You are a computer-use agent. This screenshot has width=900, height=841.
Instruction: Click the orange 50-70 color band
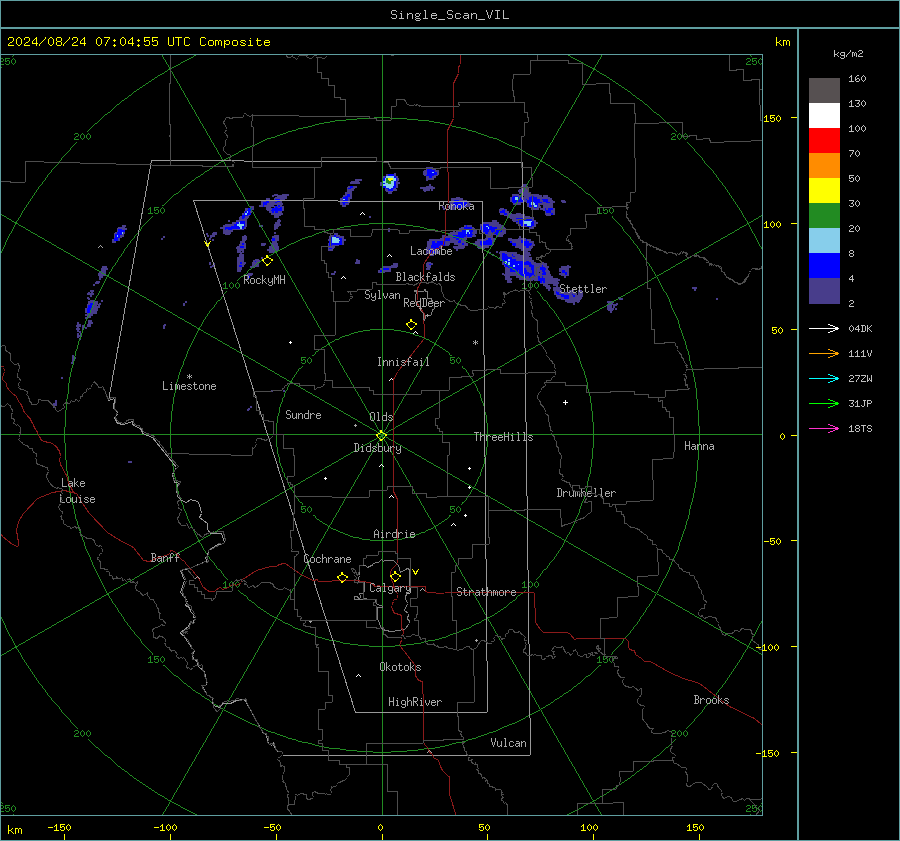pyautogui.click(x=824, y=166)
